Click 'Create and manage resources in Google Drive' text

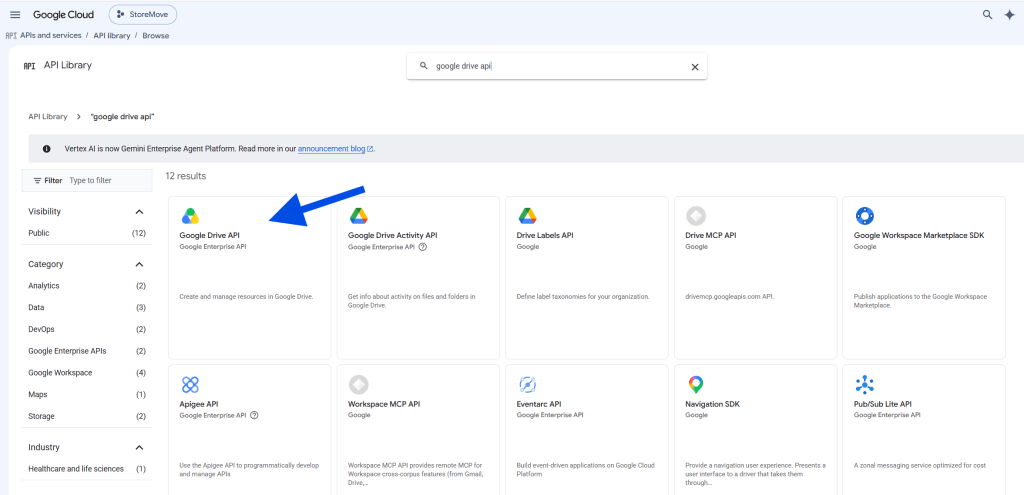pos(246,296)
